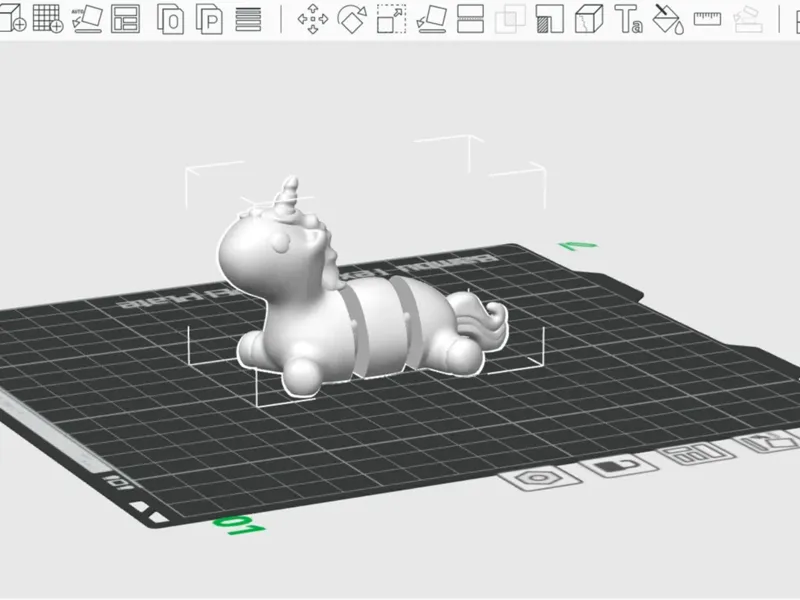Select the Move tool arrows icon
Screen dimensions: 800x600
[x=313, y=19]
